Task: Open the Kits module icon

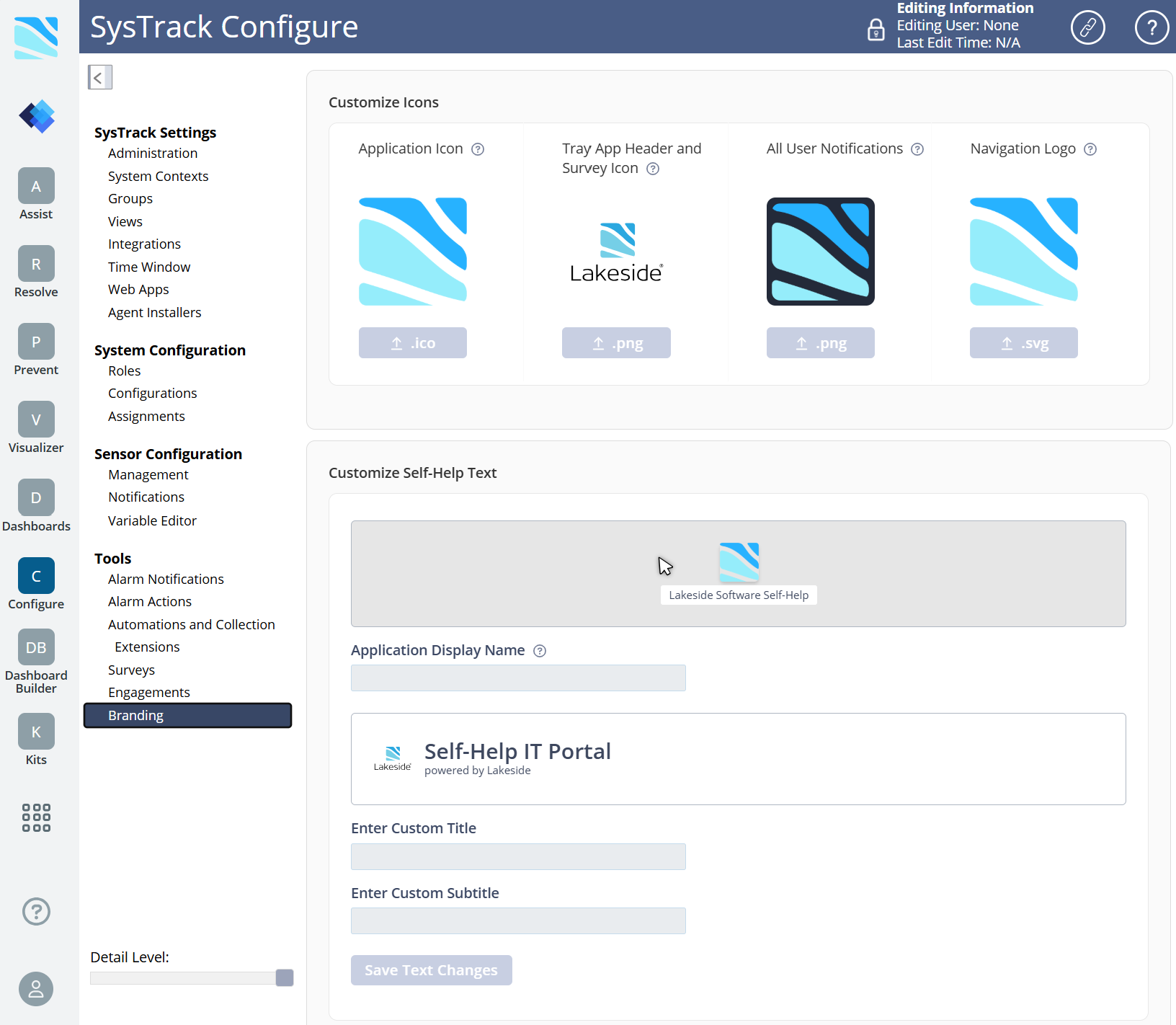Action: click(x=36, y=732)
